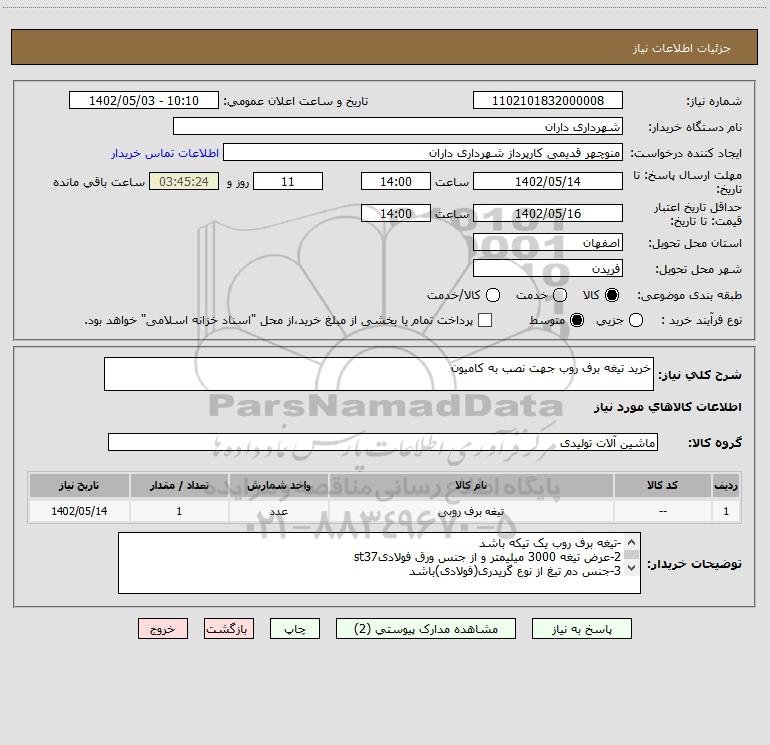Click the جزئیات اطلاعات نیاز page title
The image size is (770, 745).
[x=682, y=48]
